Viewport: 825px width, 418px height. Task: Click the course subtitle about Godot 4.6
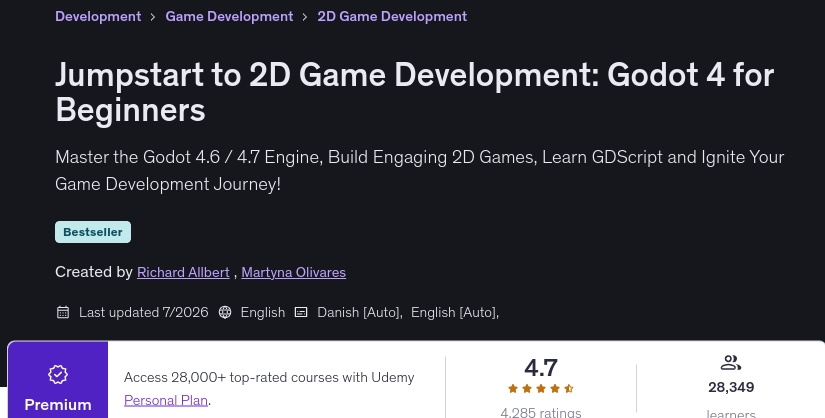(419, 171)
